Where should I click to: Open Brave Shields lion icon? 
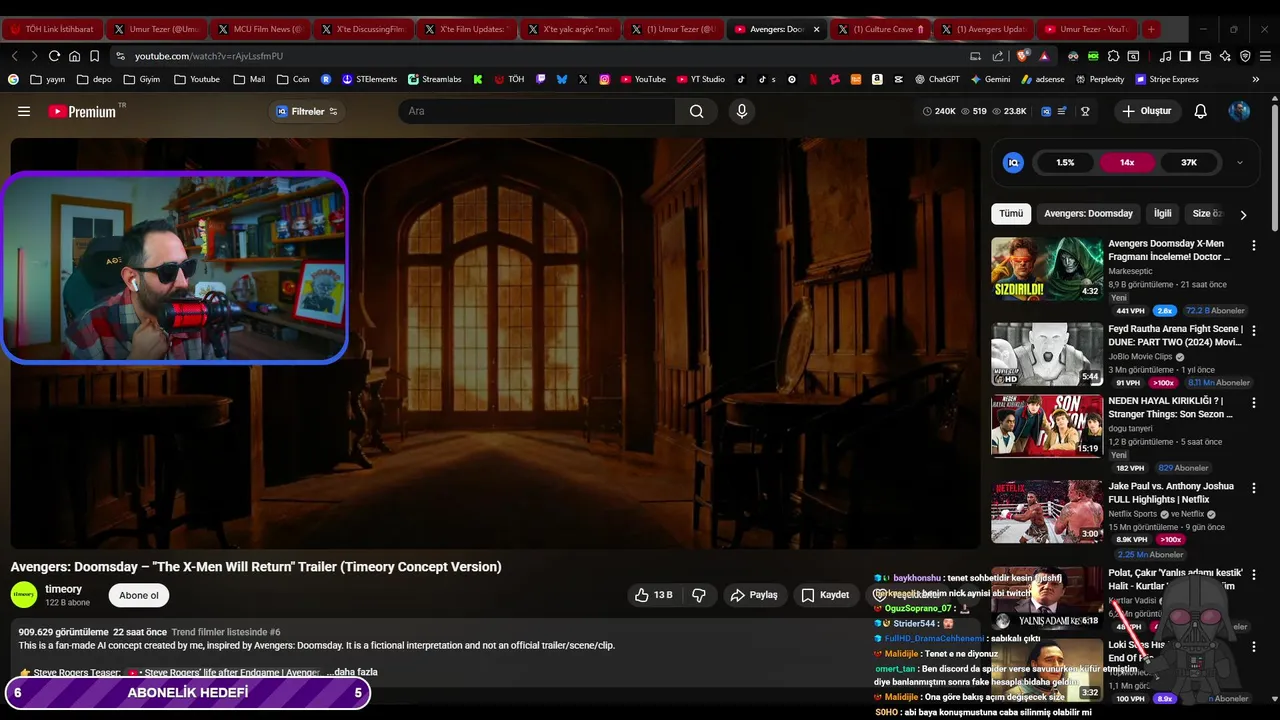pos(1021,56)
